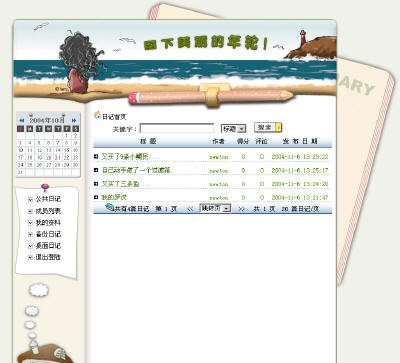Select day 31 in the calendar
The width and height of the screenshot is (400, 363).
pos(20,172)
